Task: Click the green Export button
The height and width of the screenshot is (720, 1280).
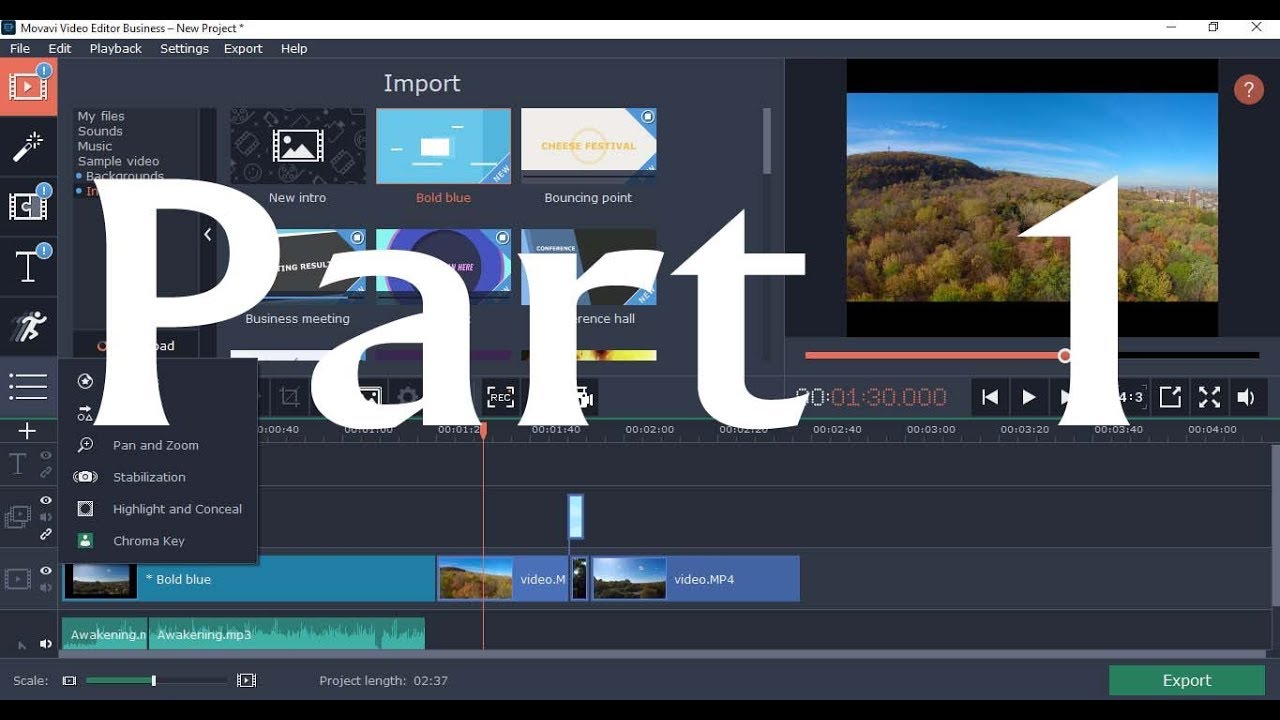Action: 1187,680
